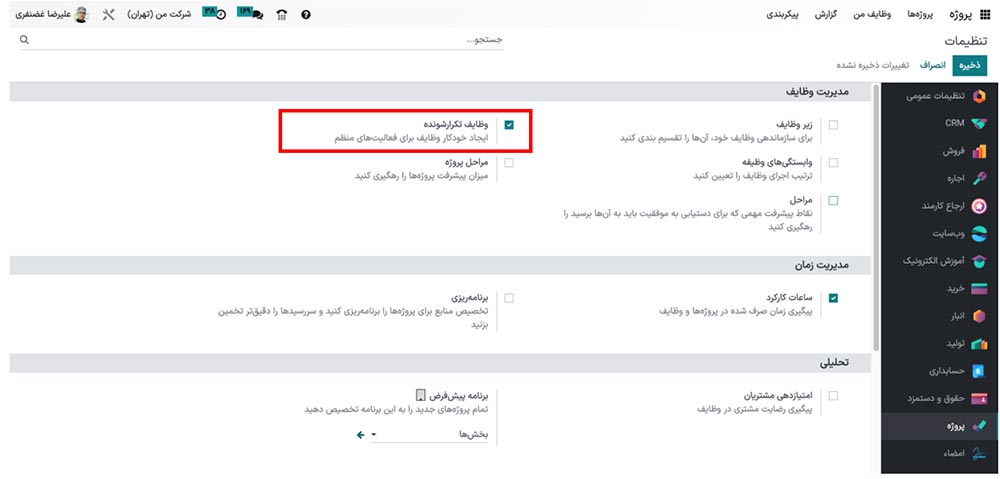Screen dimensions: 1000x479
Task: Open the debug tools wrench icon
Action: 109,15
